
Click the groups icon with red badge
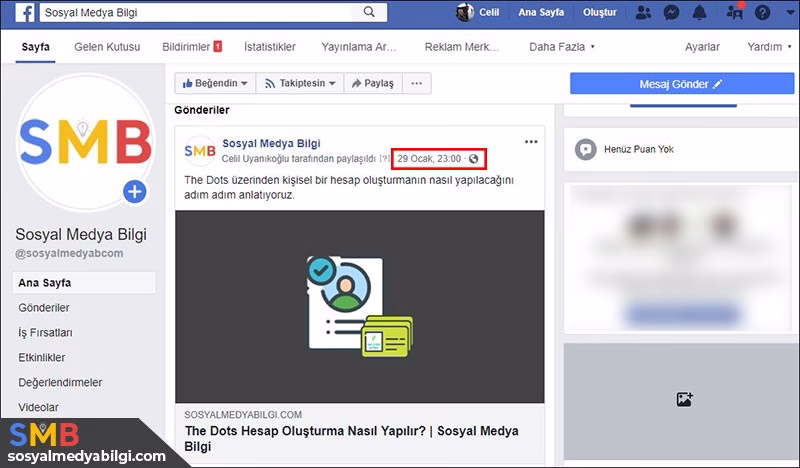coord(735,11)
